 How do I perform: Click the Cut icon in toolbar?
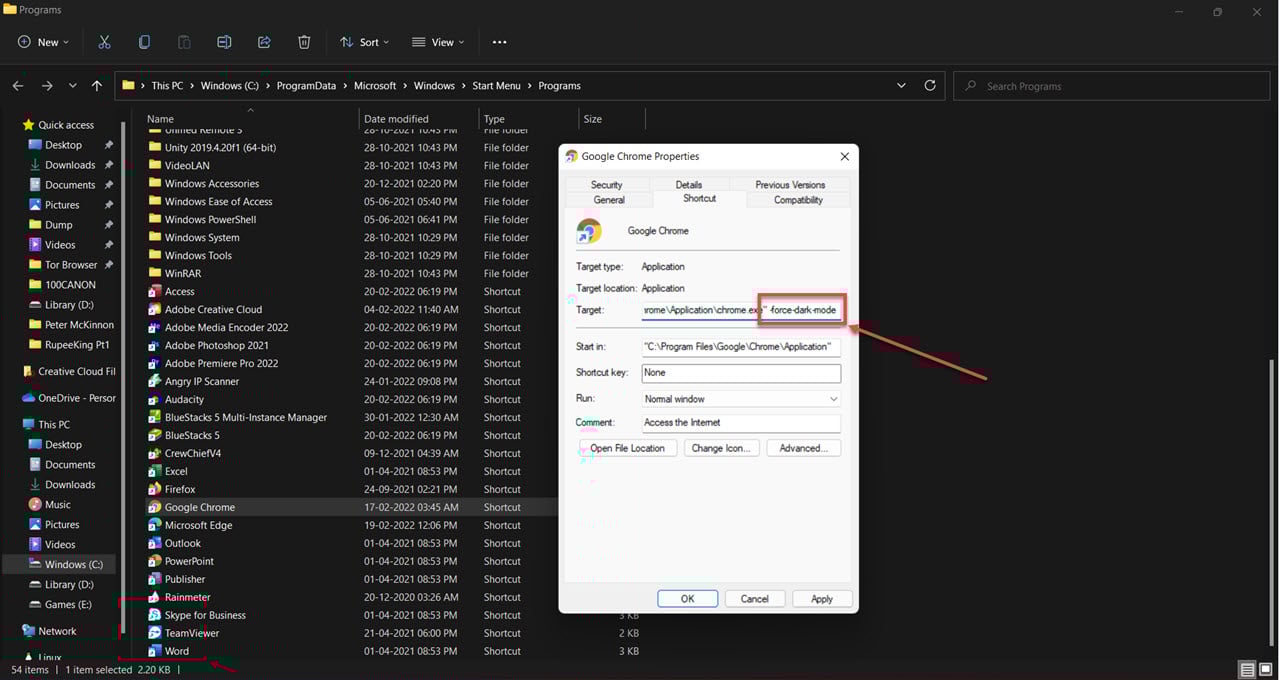point(104,42)
